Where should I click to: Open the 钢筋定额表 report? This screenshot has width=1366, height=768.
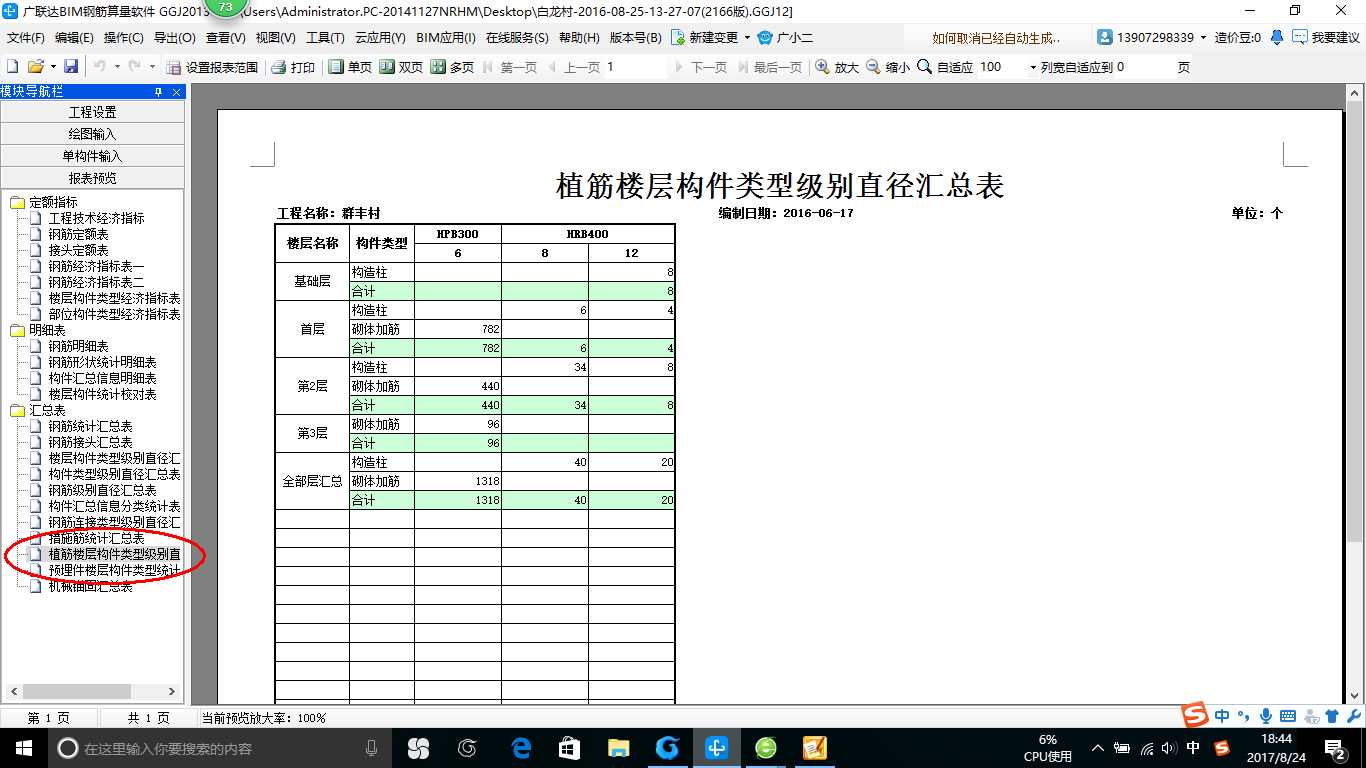click(x=78, y=234)
